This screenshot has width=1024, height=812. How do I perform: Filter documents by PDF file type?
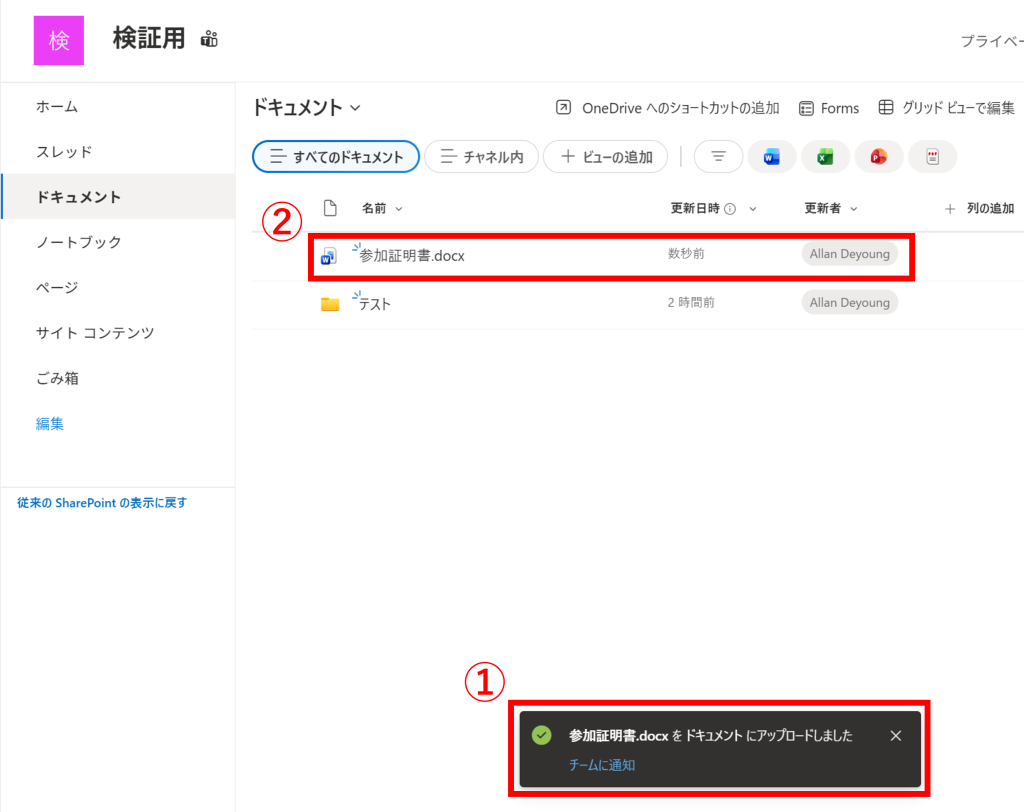pos(932,157)
